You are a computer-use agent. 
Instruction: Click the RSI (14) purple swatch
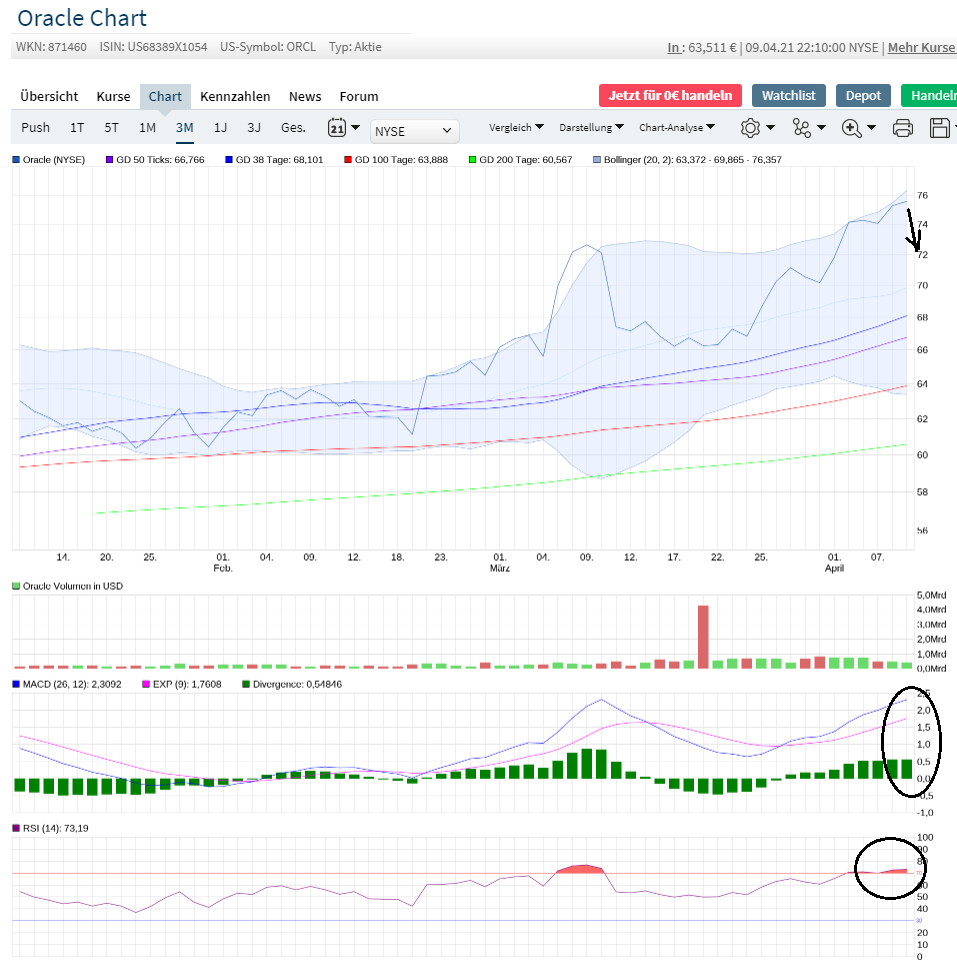pos(16,828)
